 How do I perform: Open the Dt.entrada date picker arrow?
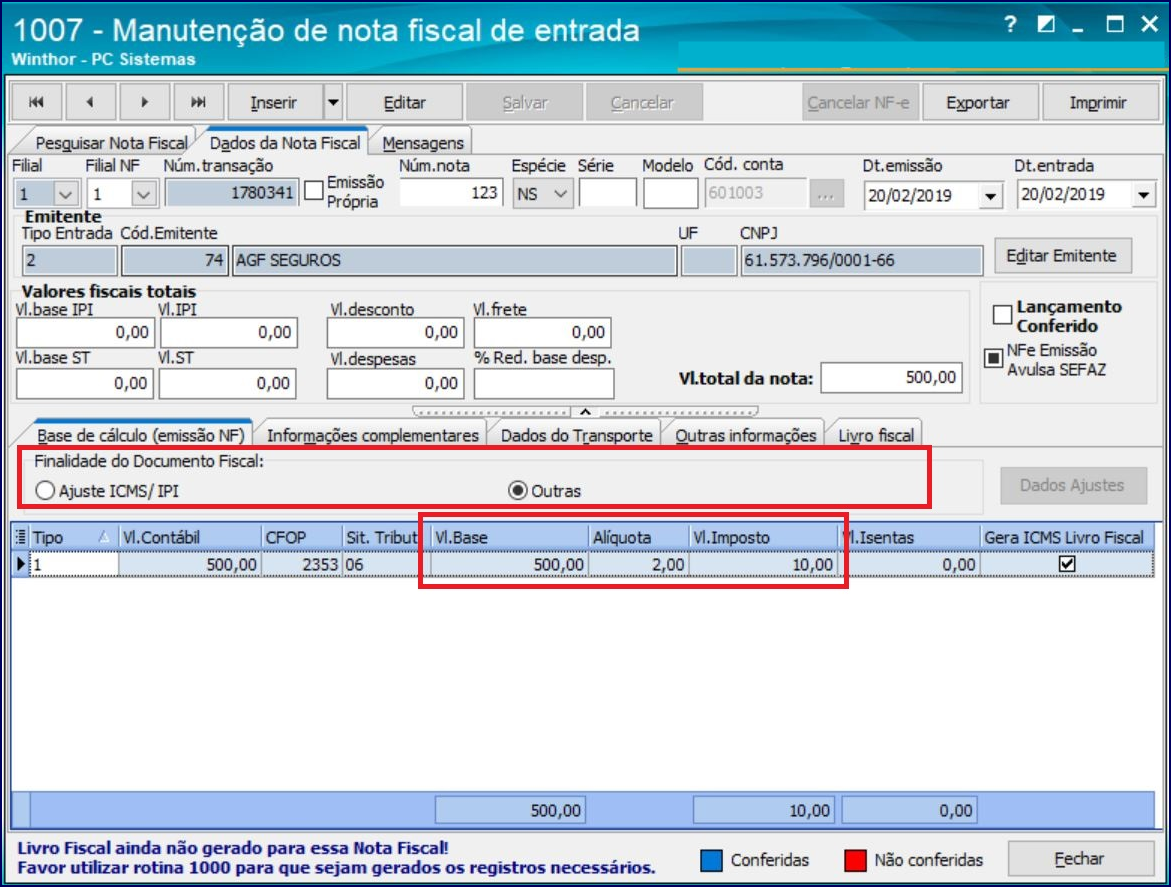click(1143, 196)
